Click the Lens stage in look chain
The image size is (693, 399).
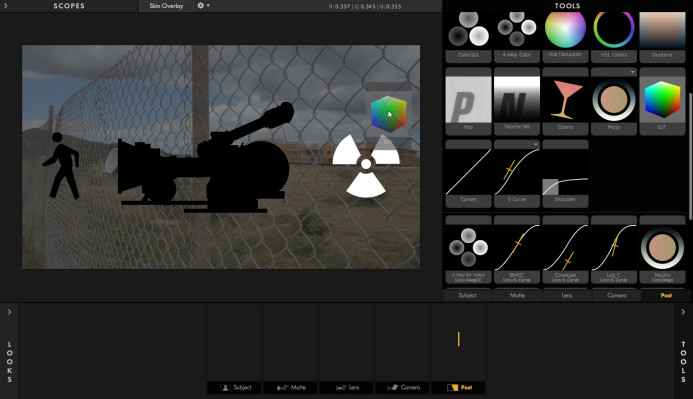pos(346,388)
